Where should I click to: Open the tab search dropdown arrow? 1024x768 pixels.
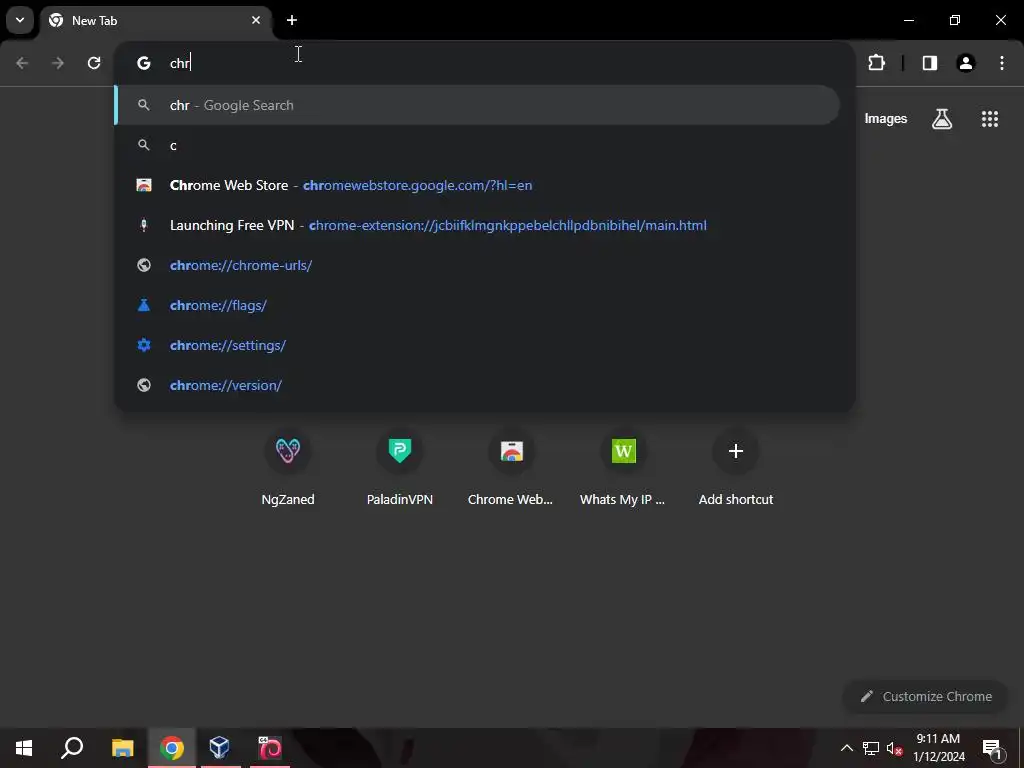tap(20, 20)
